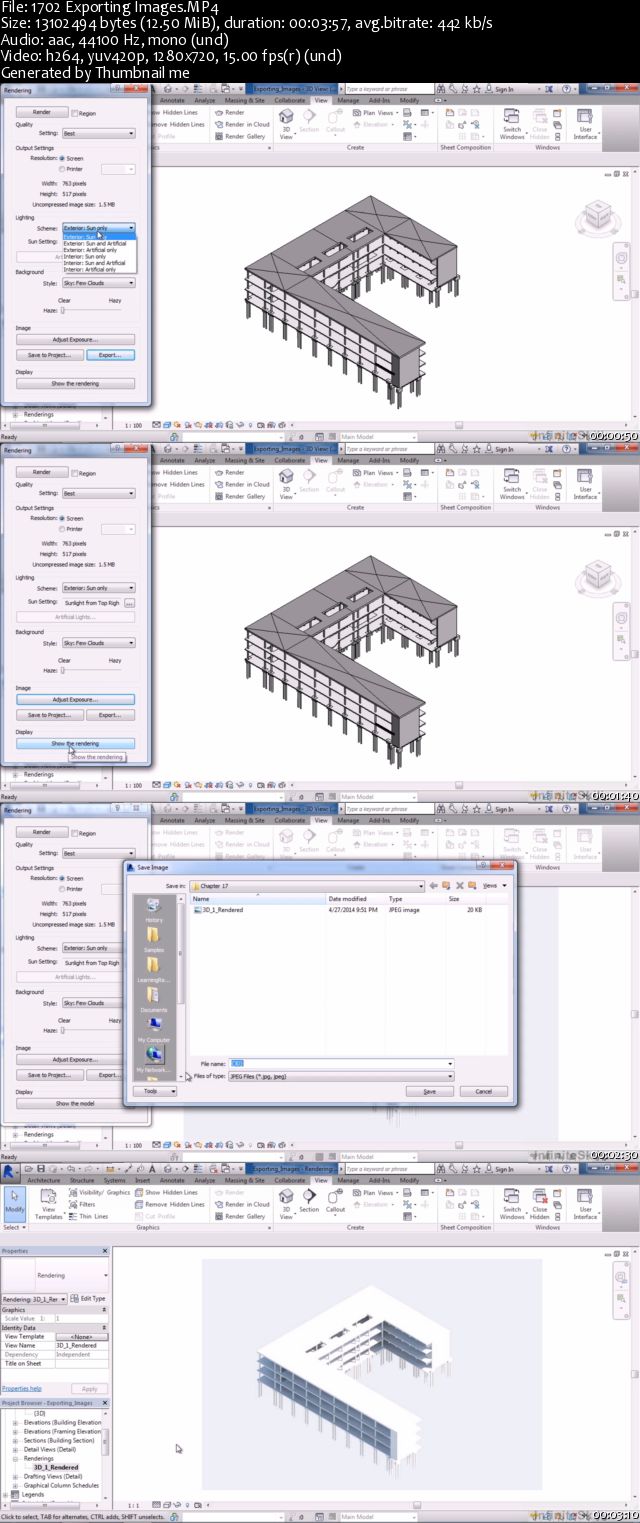Open the Properties help link

(21, 1388)
